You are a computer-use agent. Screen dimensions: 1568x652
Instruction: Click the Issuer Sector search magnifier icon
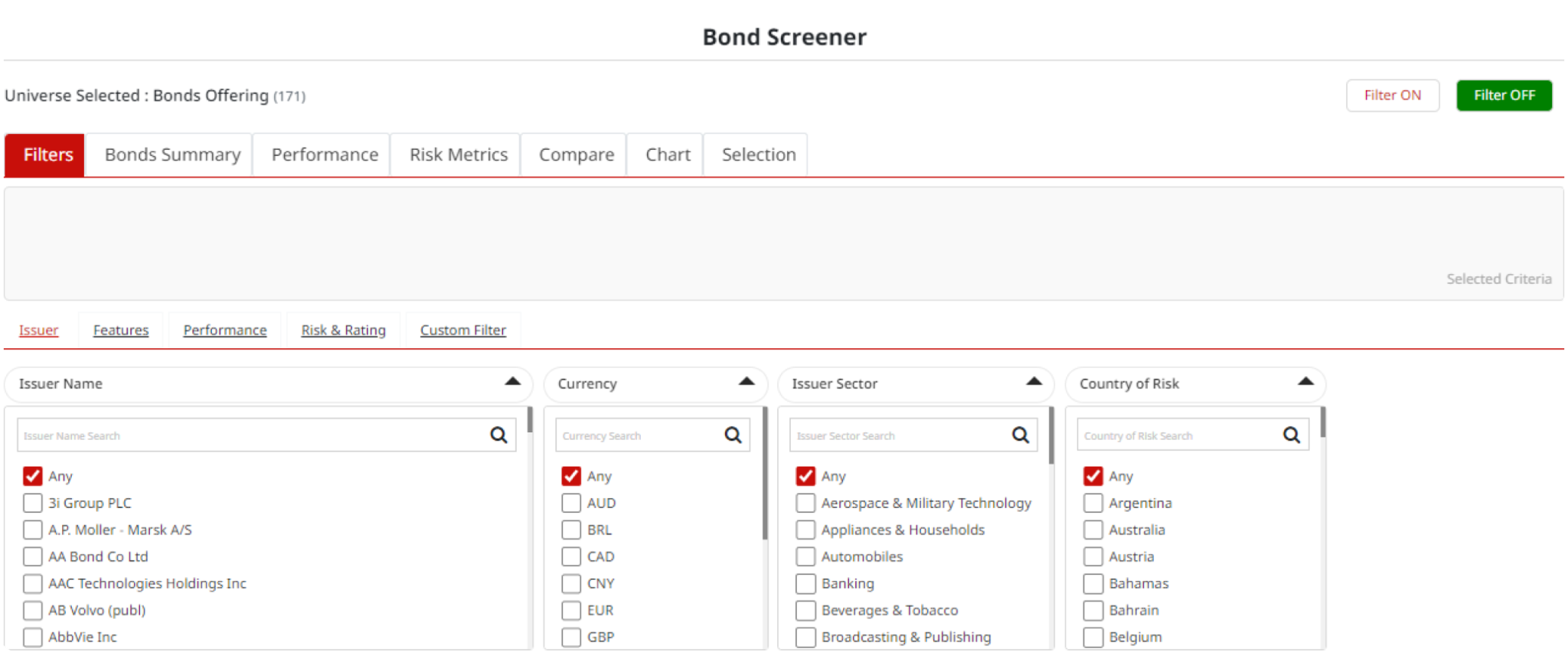pyautogui.click(x=1021, y=435)
